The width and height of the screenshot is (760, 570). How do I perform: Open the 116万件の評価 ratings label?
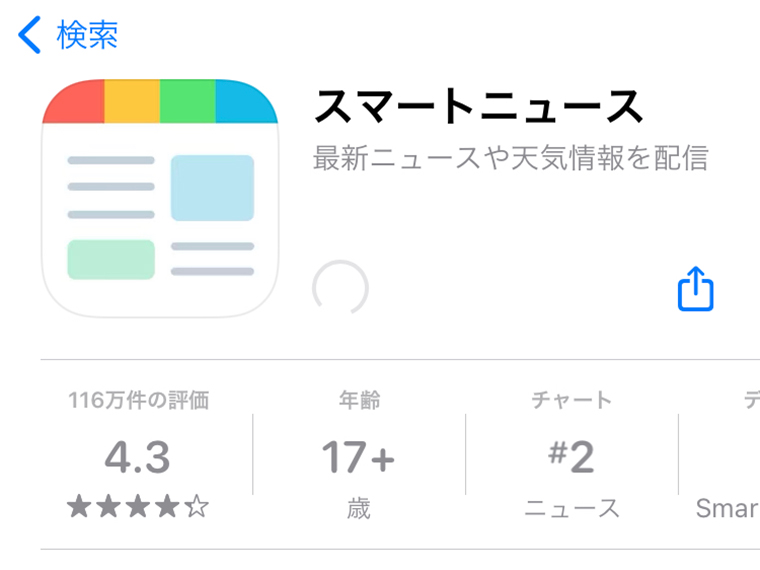[139, 400]
